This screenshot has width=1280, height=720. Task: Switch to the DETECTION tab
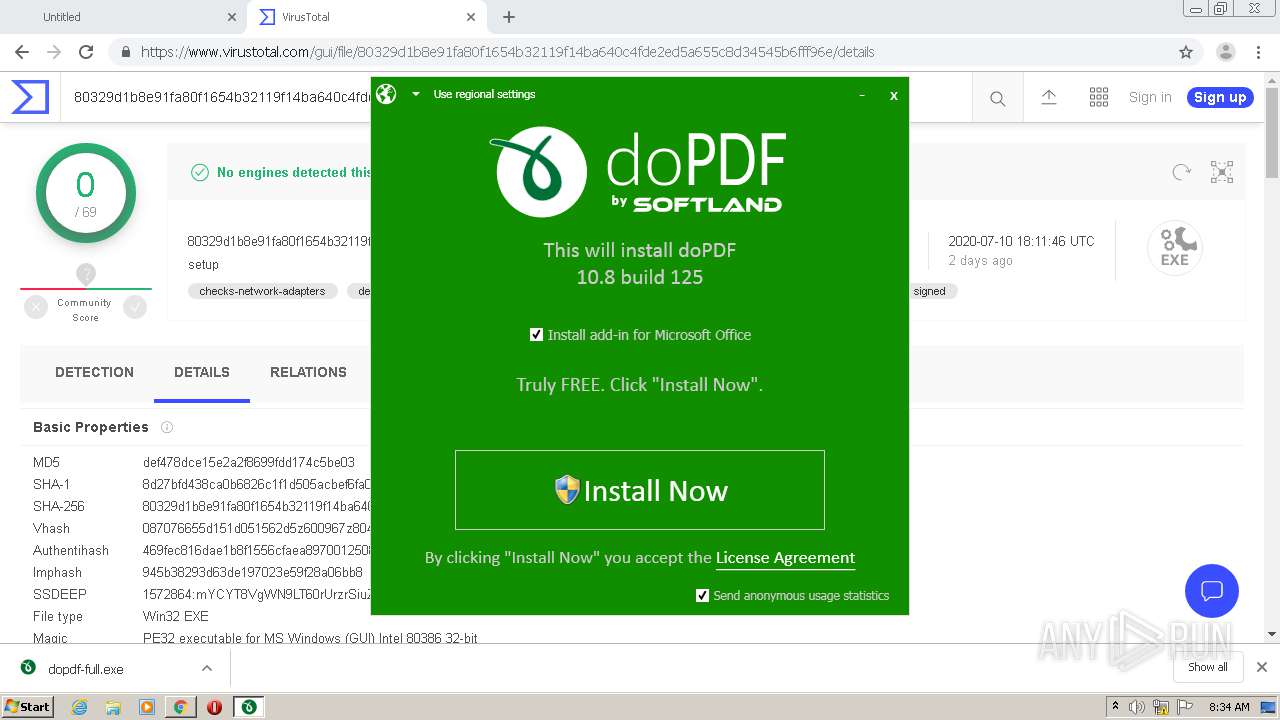pyautogui.click(x=94, y=372)
